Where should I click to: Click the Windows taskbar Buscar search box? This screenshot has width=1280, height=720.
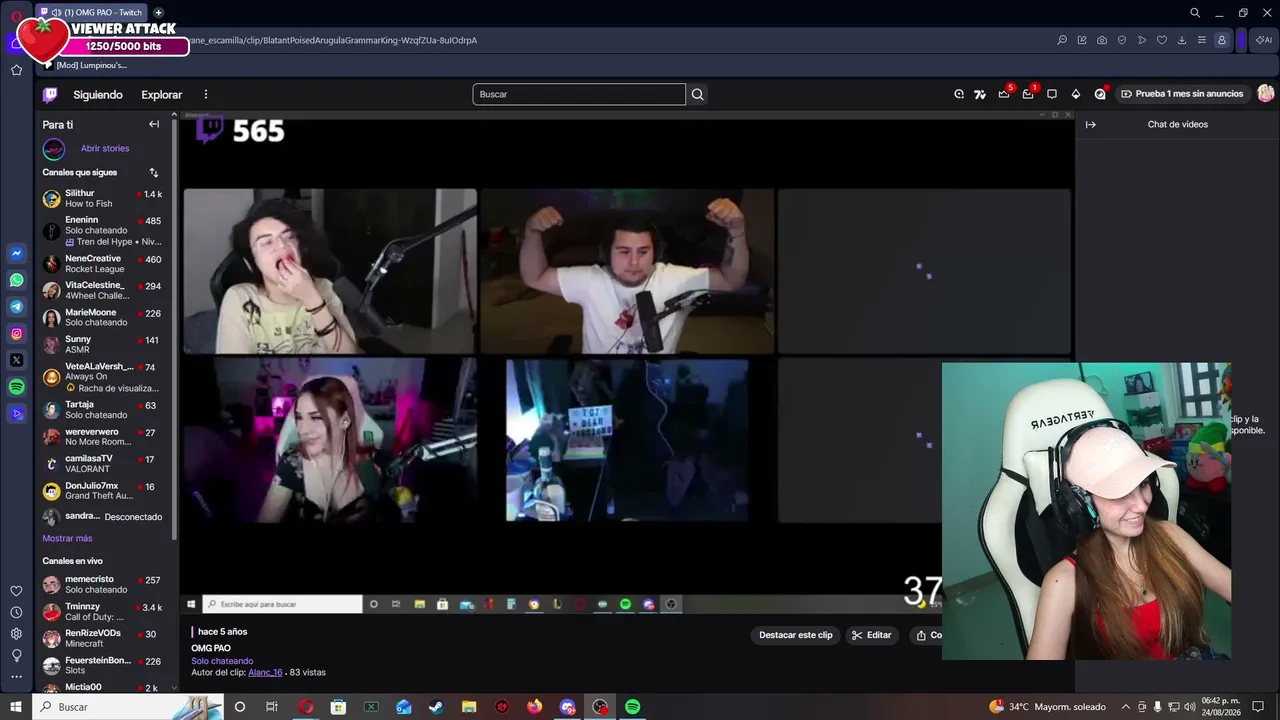pyautogui.click(x=128, y=707)
